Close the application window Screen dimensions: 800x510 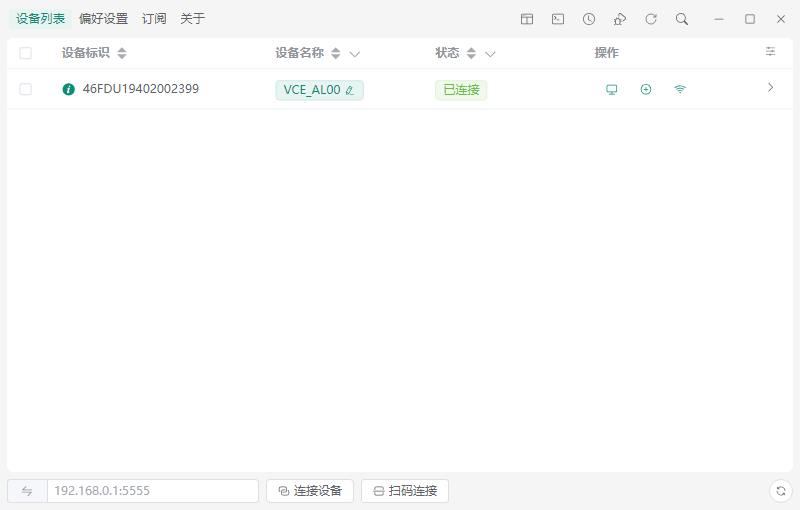click(x=781, y=19)
